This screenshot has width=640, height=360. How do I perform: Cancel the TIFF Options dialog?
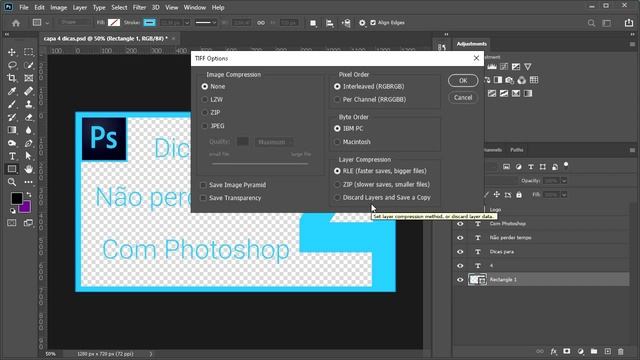(463, 98)
